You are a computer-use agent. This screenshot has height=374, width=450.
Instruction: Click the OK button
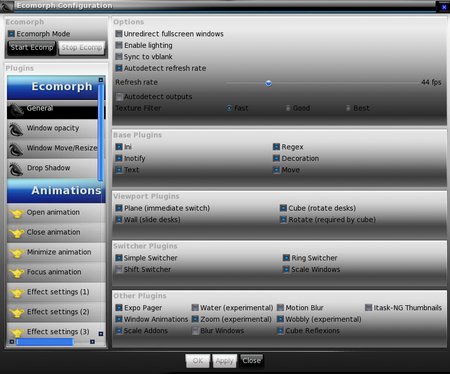pos(197,361)
